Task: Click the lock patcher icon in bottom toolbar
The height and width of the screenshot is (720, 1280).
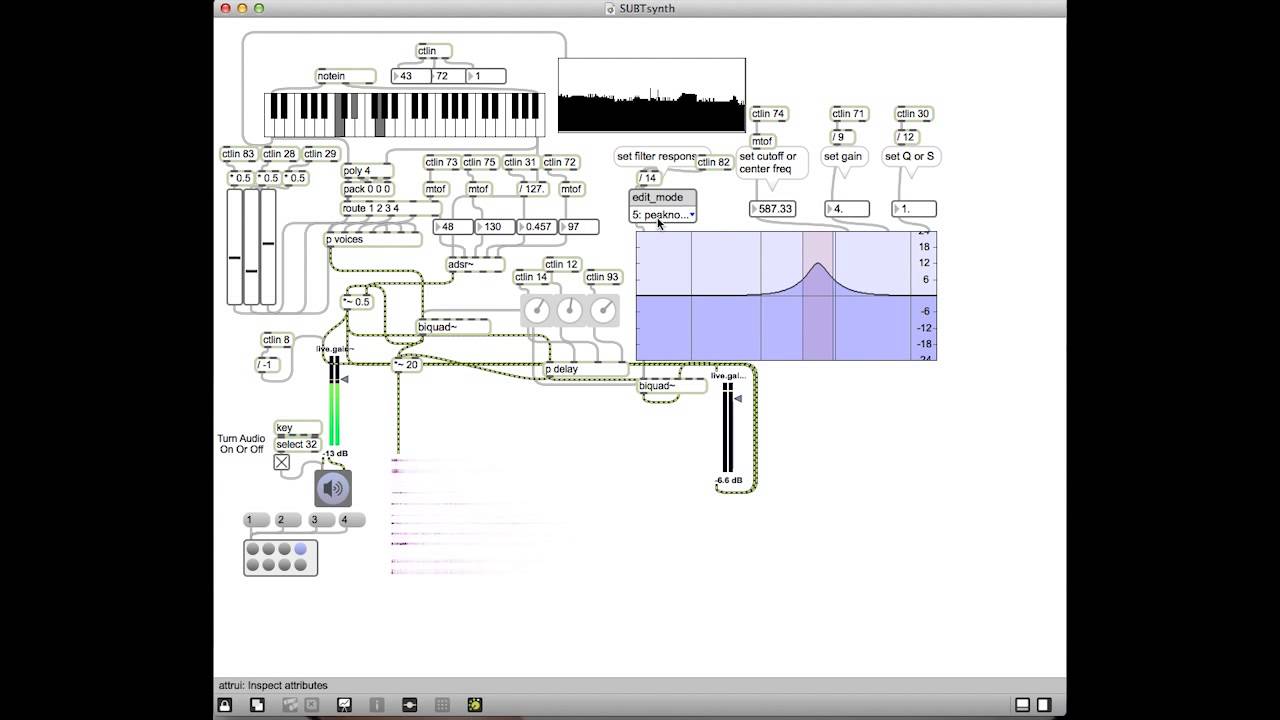Action: click(x=226, y=705)
